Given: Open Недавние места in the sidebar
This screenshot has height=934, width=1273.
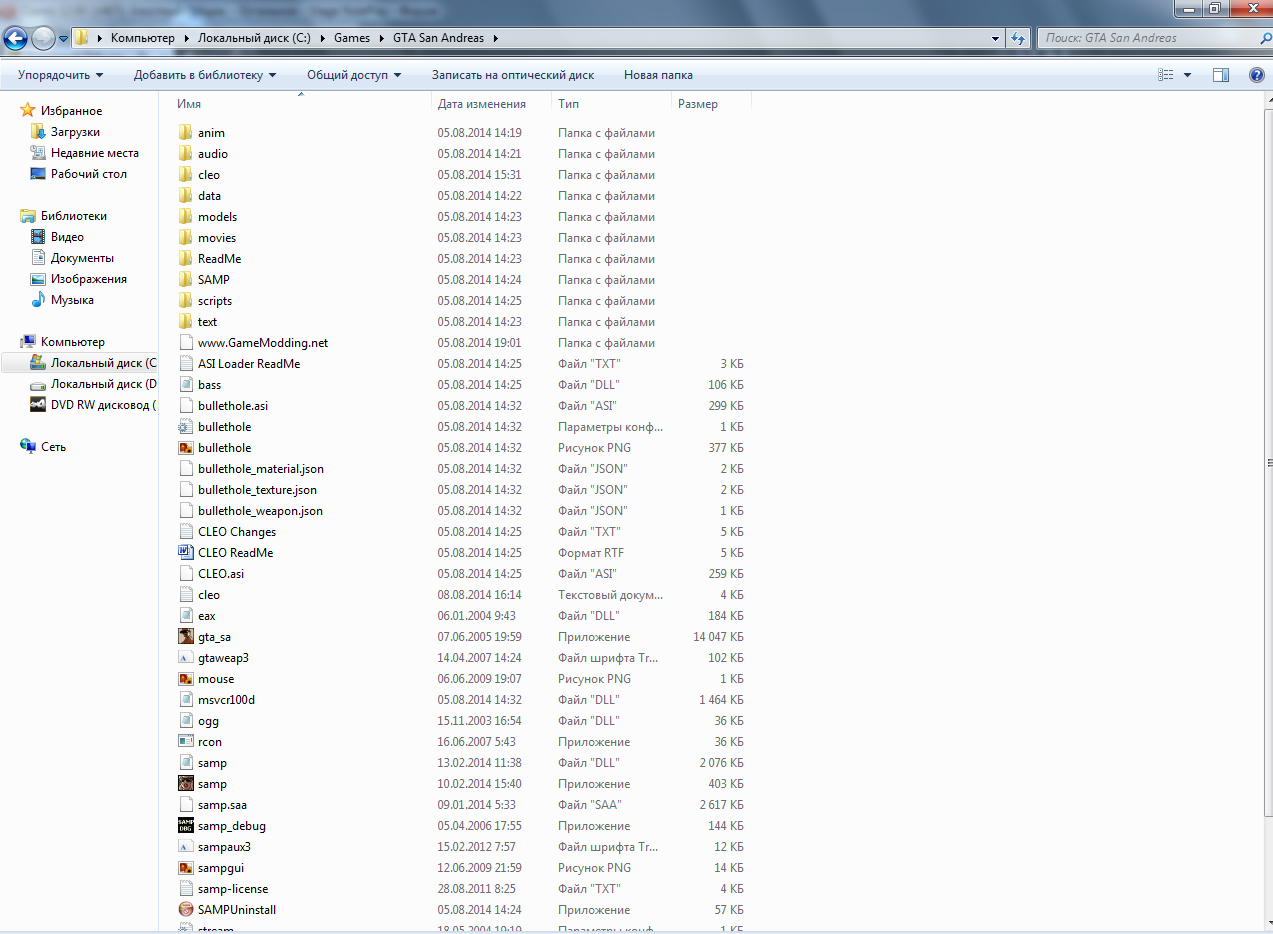Looking at the screenshot, I should pos(95,153).
